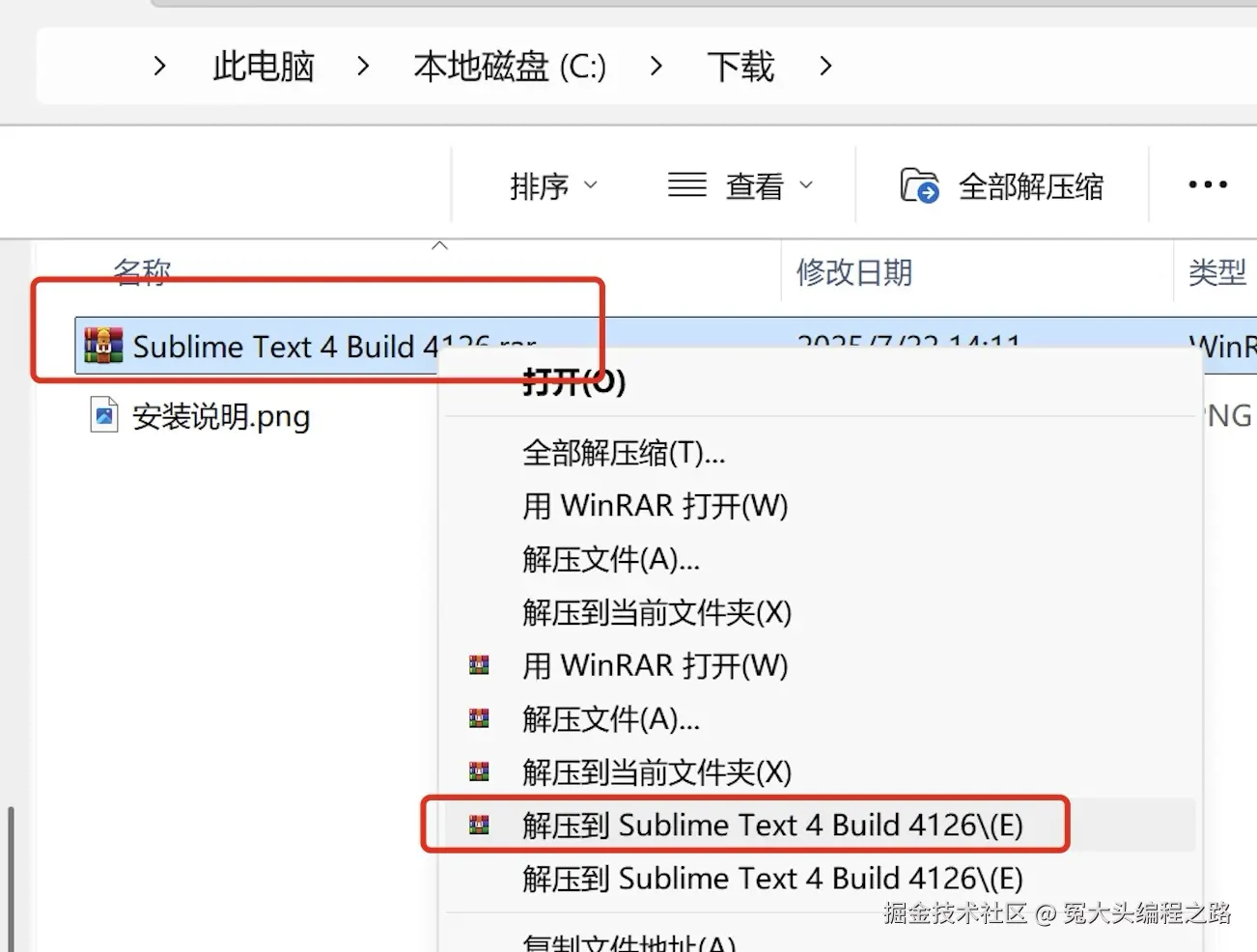Open the 下载 folder via breadcrumb
The height and width of the screenshot is (952, 1257).
(740, 66)
